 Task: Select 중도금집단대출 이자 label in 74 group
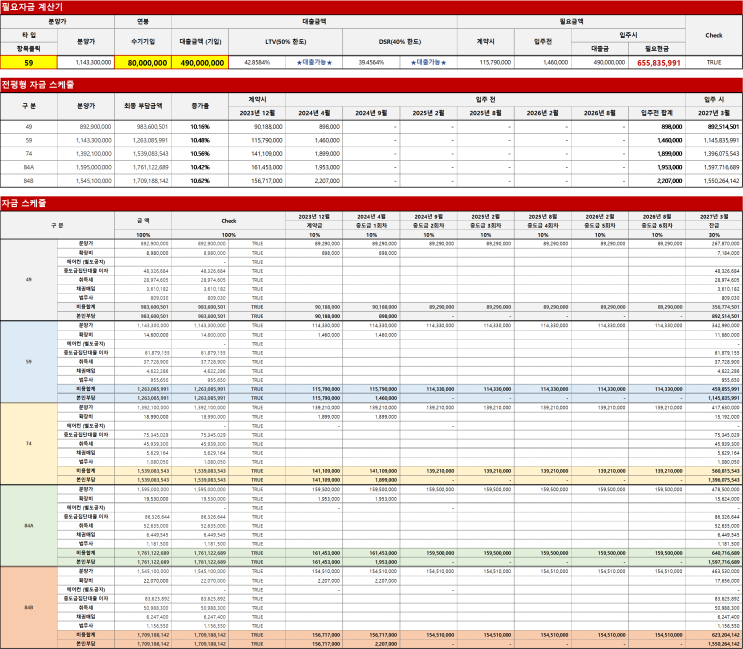coord(86,434)
